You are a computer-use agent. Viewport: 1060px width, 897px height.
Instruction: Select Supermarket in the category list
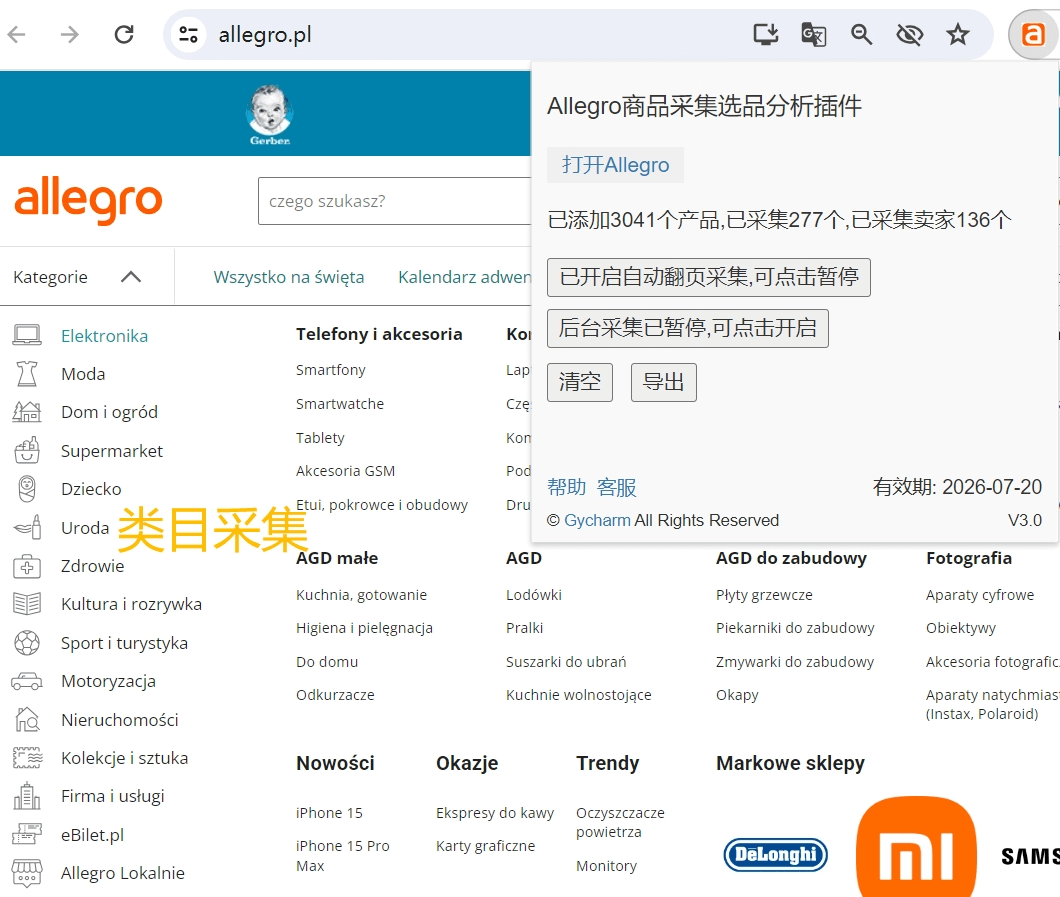pos(112,451)
